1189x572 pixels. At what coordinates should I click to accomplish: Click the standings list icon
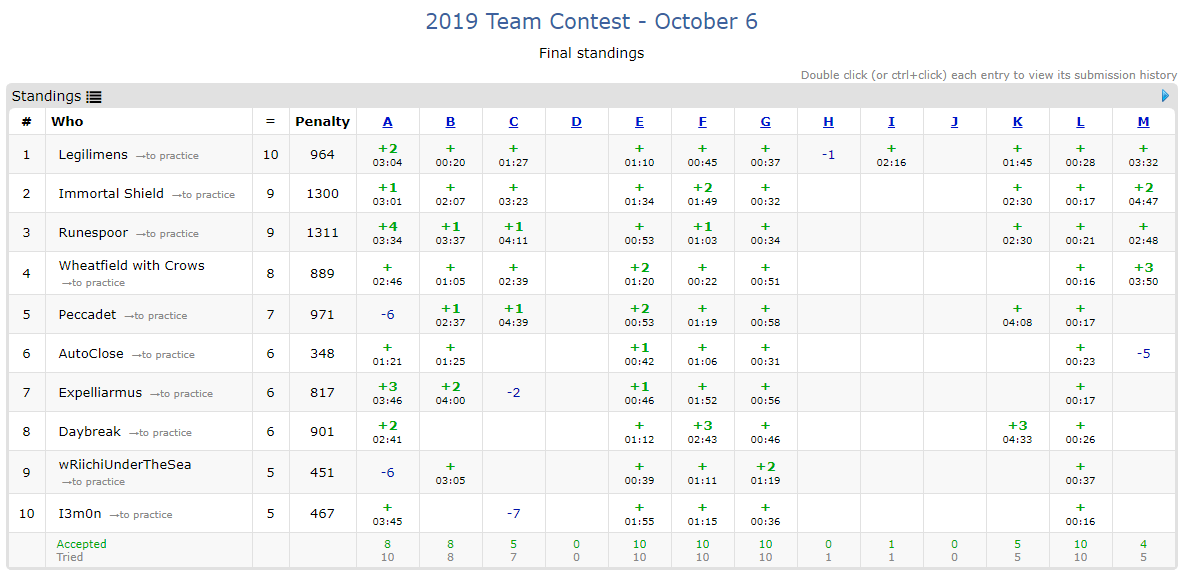pos(94,97)
